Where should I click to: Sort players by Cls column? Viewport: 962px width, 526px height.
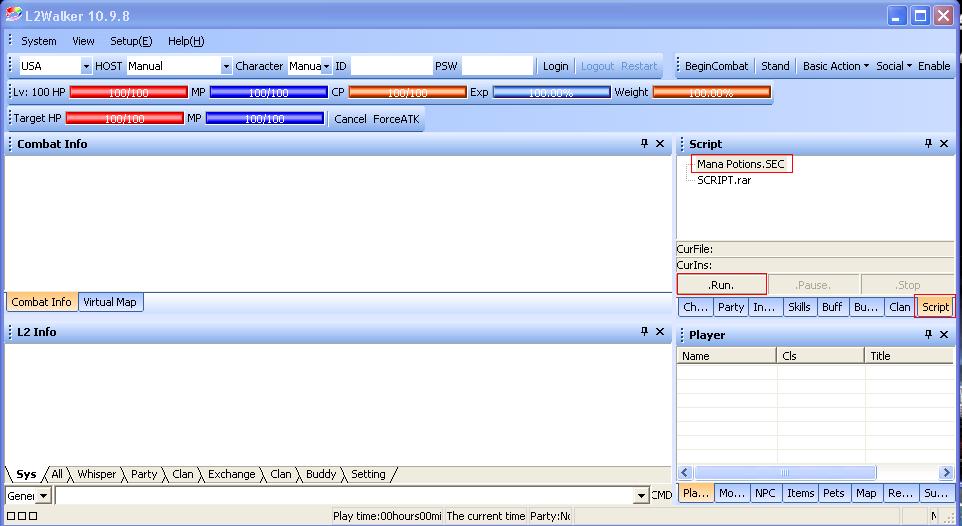(x=821, y=356)
